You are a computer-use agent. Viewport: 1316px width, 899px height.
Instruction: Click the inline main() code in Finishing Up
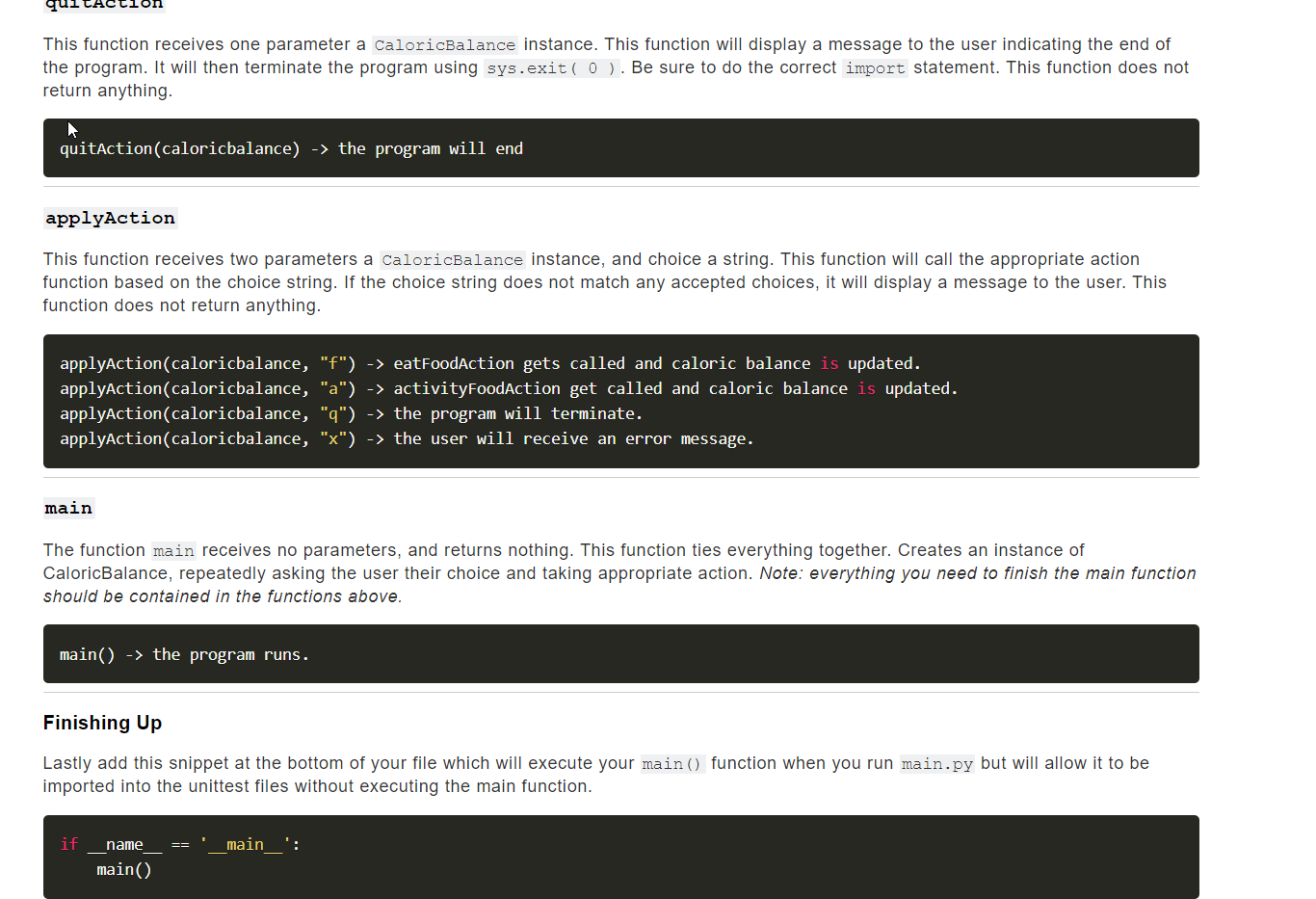click(672, 764)
